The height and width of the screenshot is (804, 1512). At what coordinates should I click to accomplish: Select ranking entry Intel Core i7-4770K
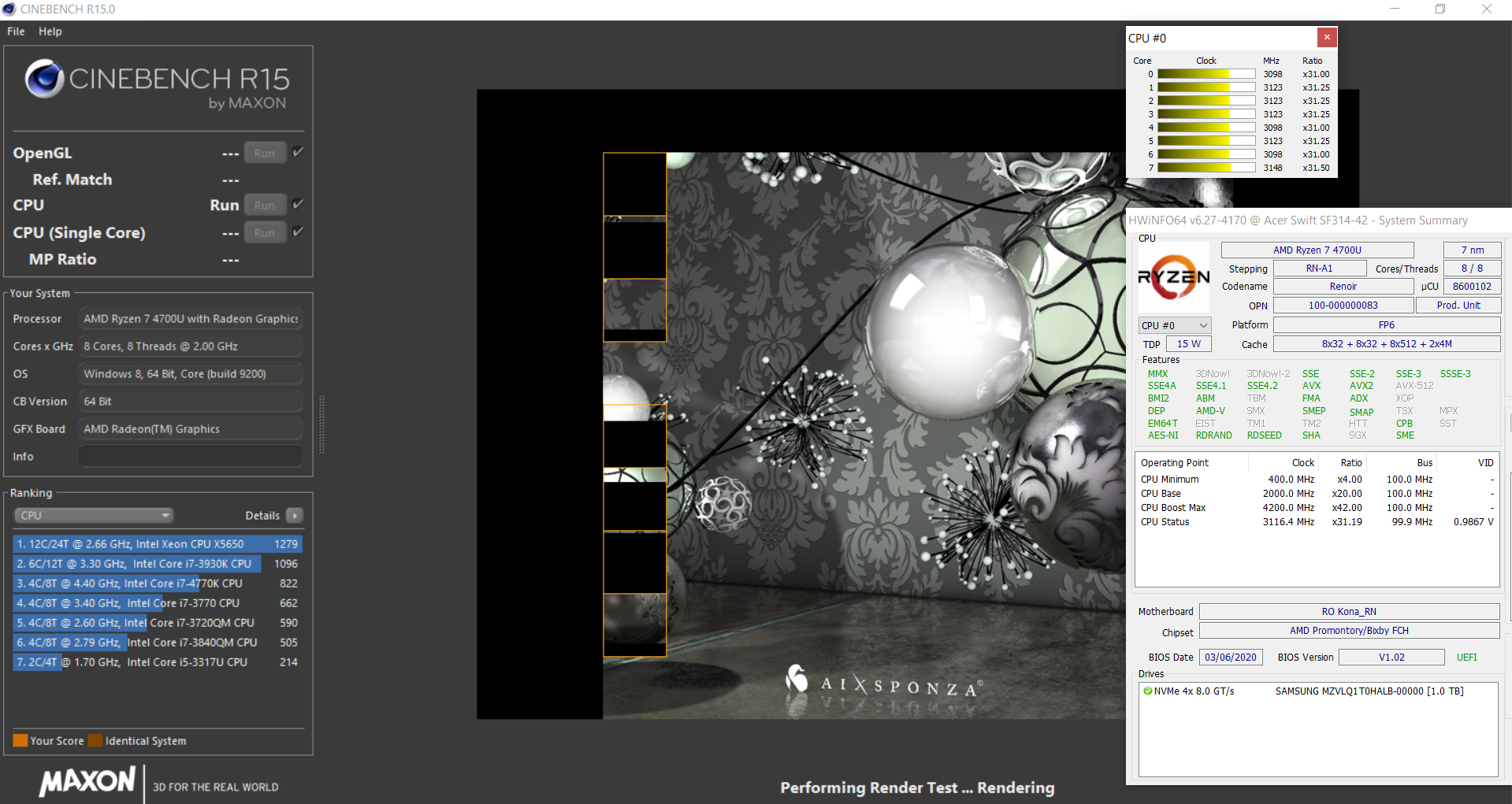point(158,584)
